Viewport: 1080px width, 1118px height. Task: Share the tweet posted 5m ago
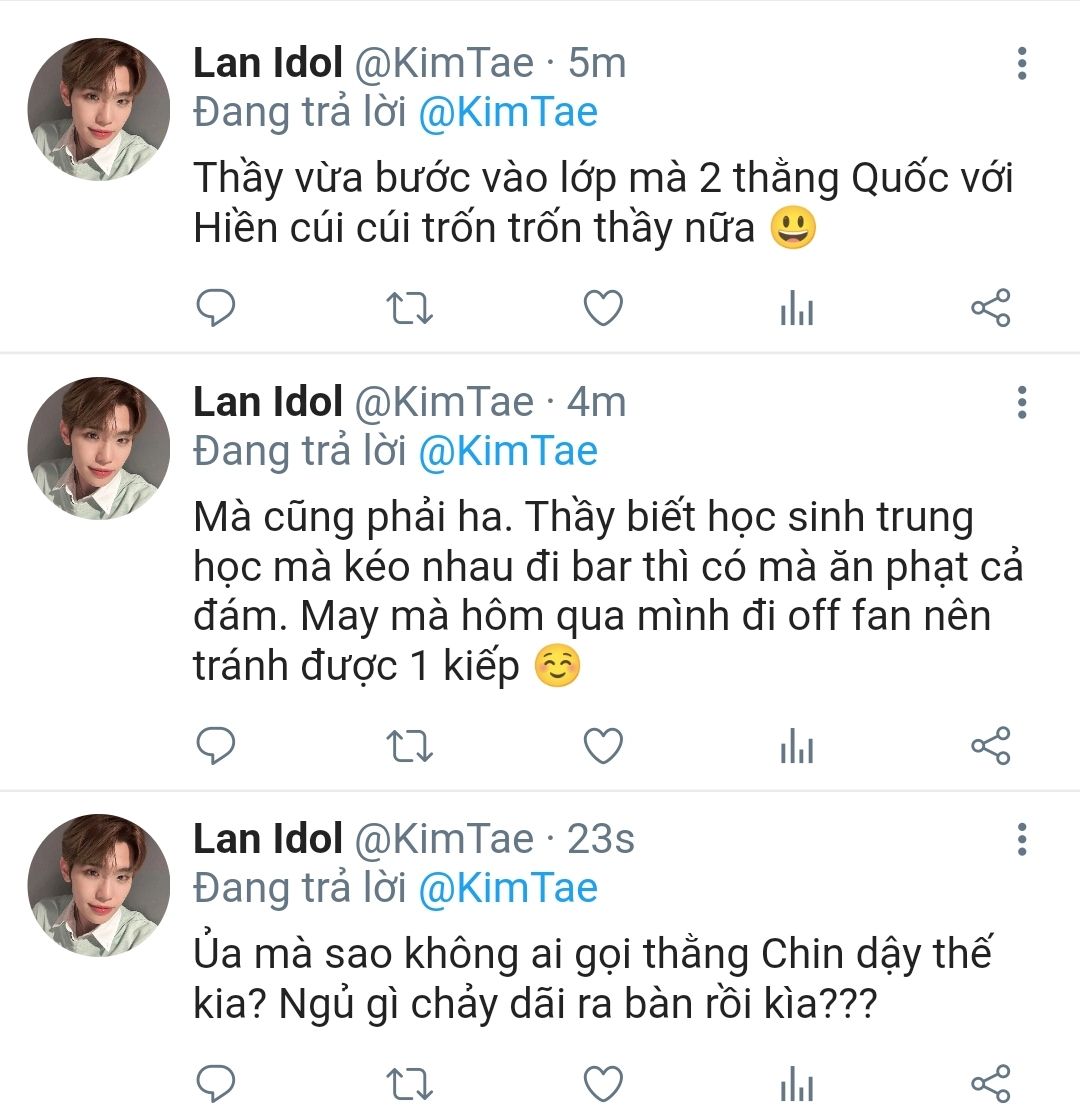click(991, 310)
